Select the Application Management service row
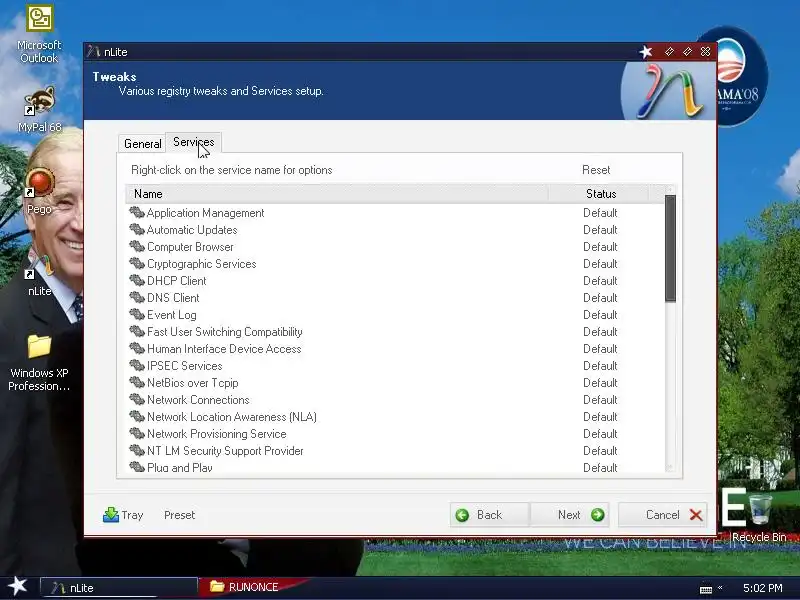The height and width of the screenshot is (600, 800). click(x=395, y=213)
